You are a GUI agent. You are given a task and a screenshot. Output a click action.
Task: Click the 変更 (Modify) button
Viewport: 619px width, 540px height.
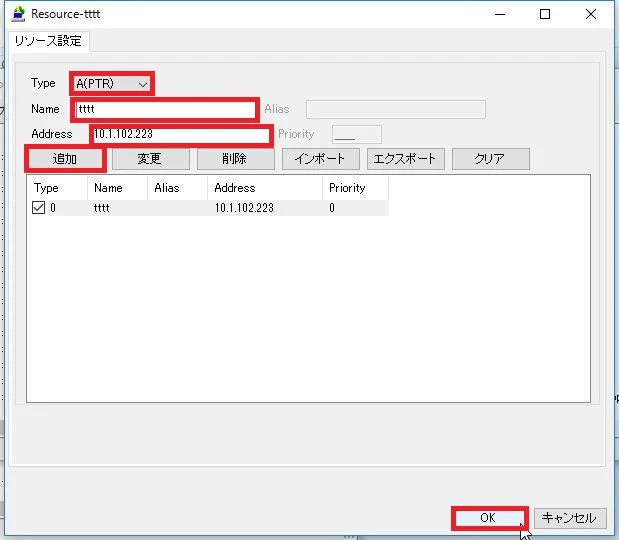[x=151, y=159]
